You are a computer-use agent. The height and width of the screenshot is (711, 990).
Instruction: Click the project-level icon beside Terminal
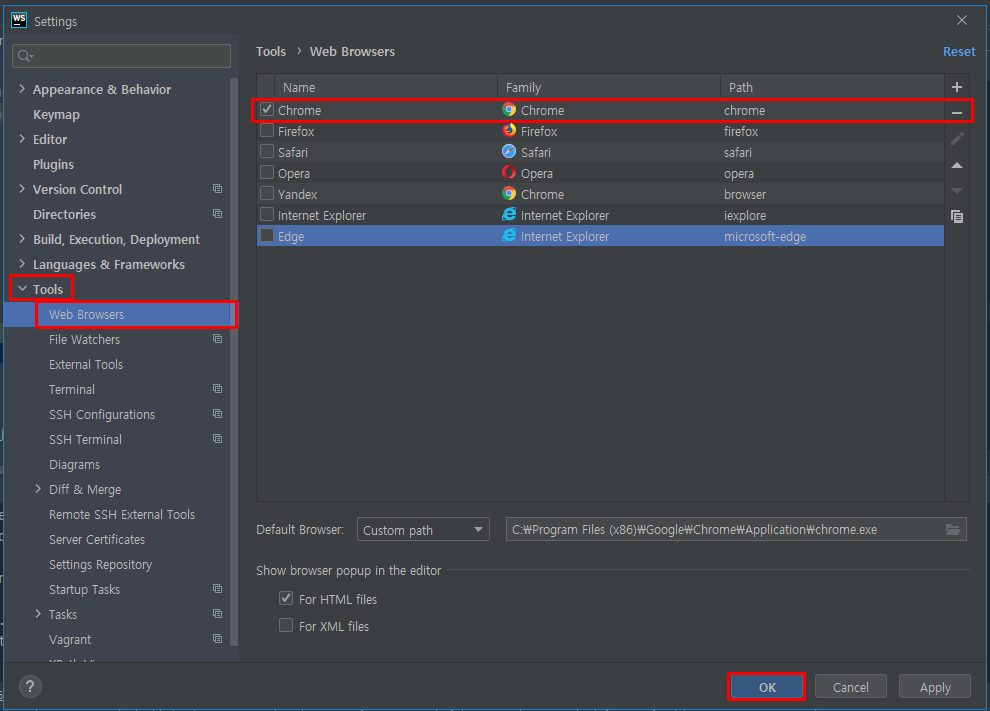[217, 388]
